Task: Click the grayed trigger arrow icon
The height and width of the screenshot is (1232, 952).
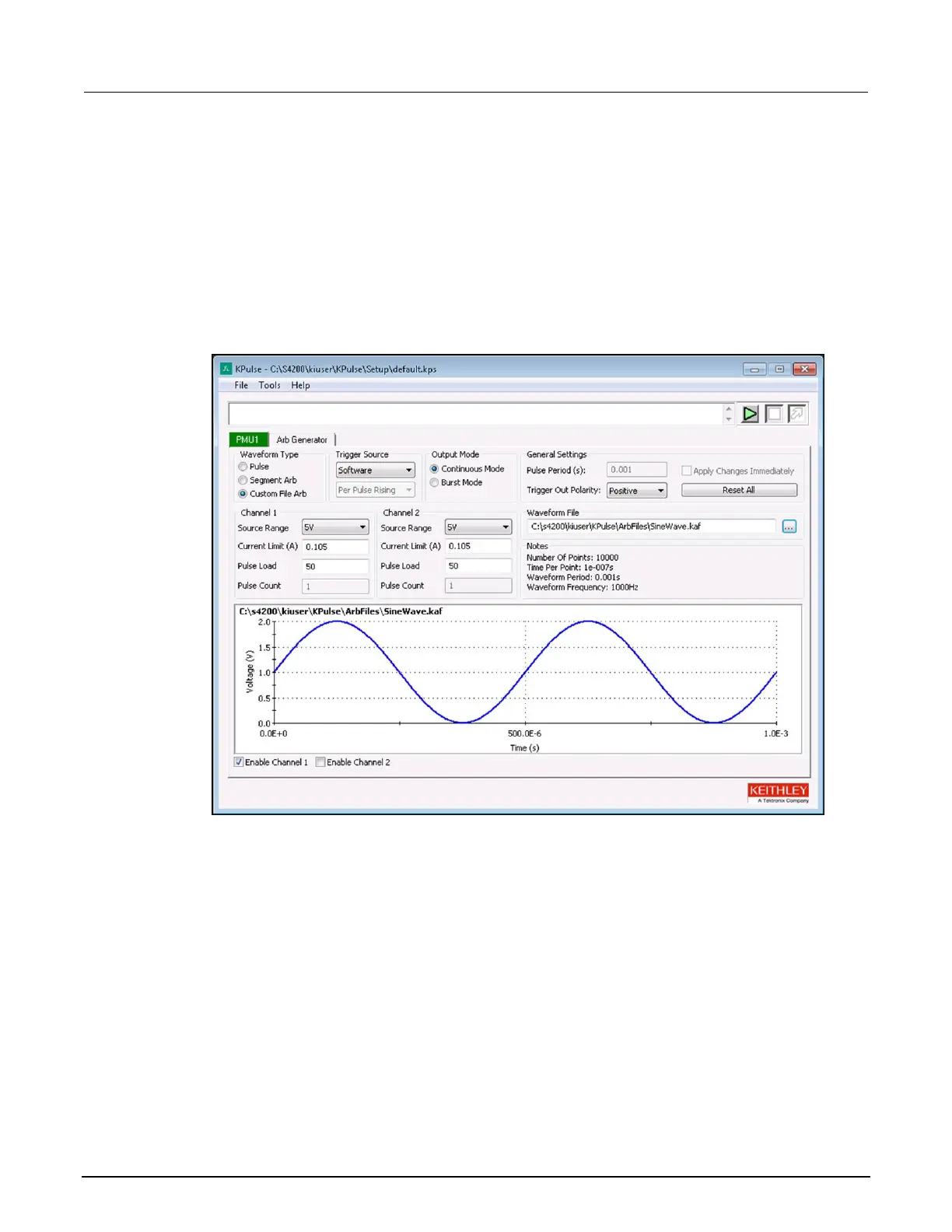Action: tap(797, 414)
